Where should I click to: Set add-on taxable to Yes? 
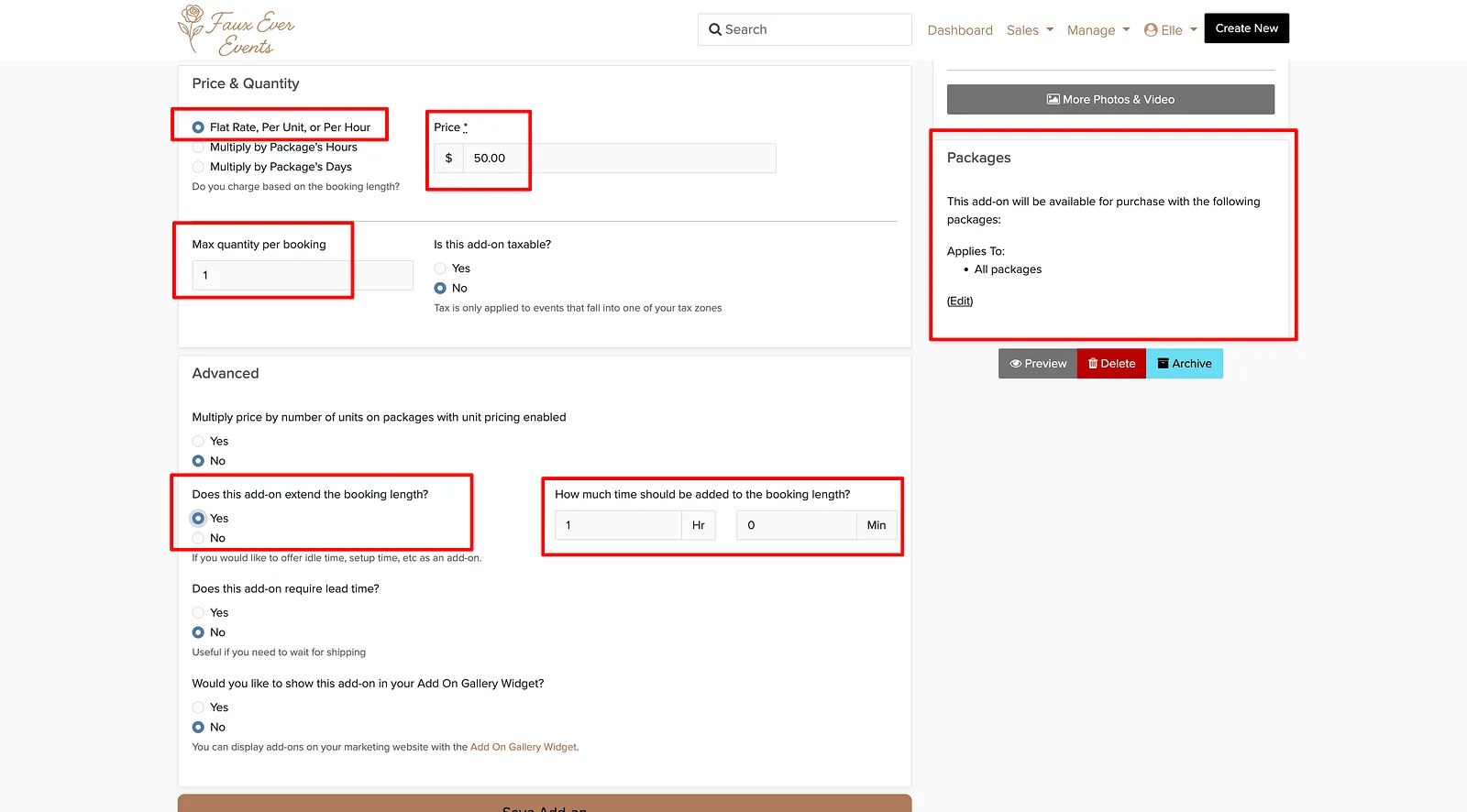point(440,269)
